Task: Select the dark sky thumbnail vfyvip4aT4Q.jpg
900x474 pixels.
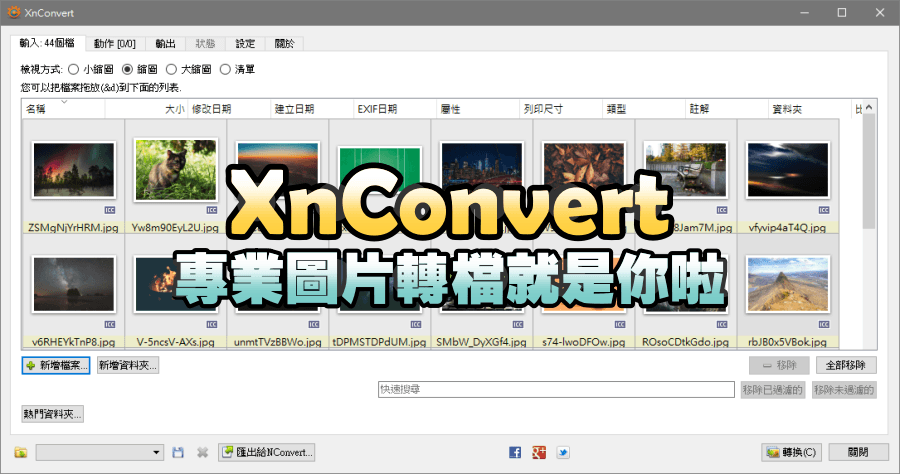Action: coord(788,170)
